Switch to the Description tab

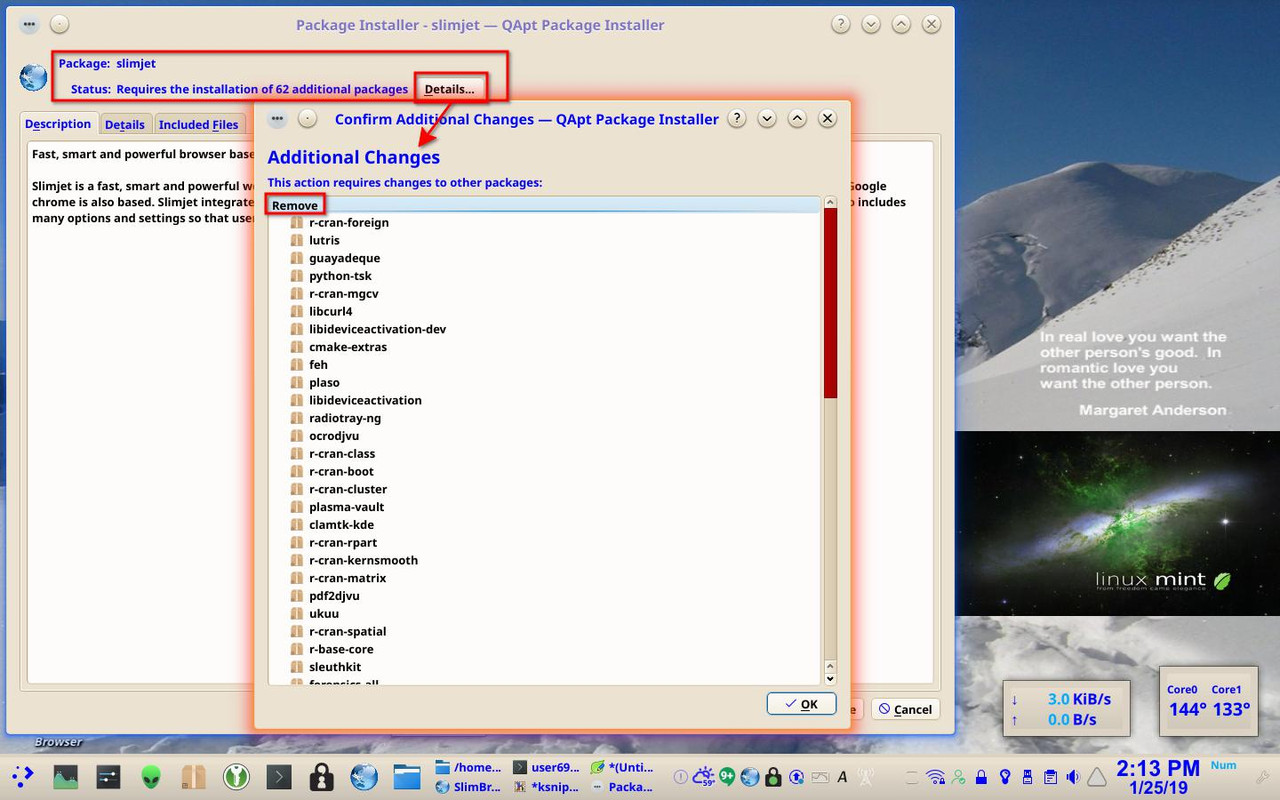tap(58, 124)
